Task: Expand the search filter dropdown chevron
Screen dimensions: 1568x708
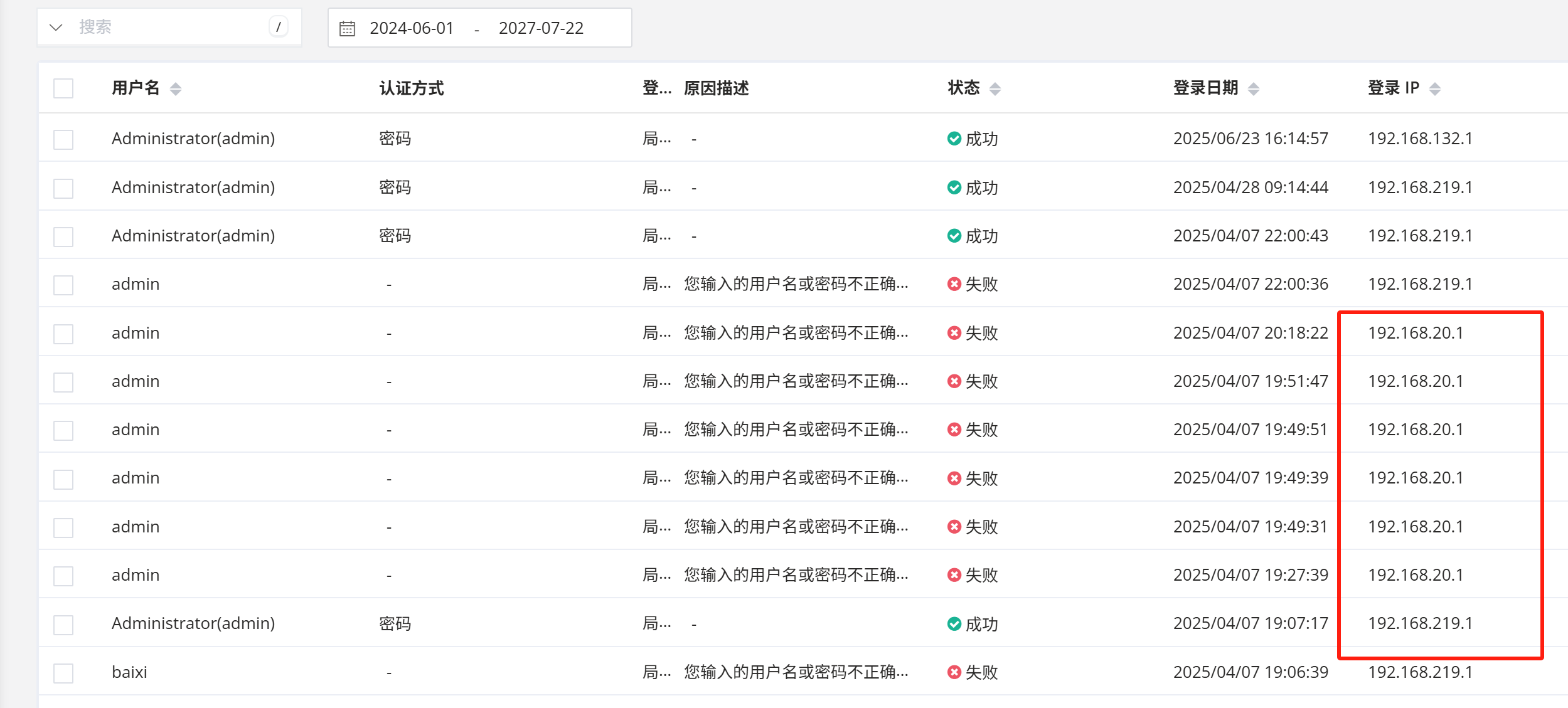Action: 56,27
